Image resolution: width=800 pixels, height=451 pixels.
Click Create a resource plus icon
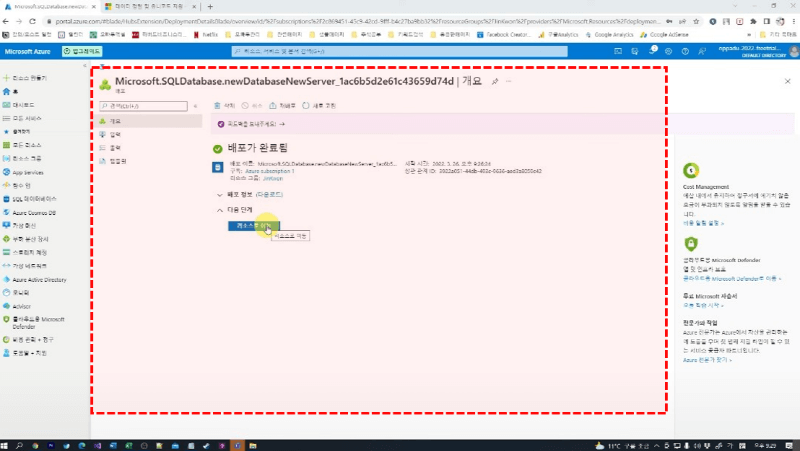[6, 78]
